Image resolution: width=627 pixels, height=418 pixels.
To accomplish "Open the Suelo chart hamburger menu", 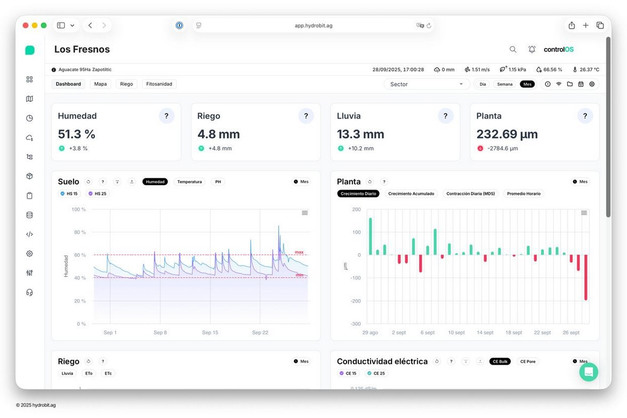I will (x=305, y=212).
